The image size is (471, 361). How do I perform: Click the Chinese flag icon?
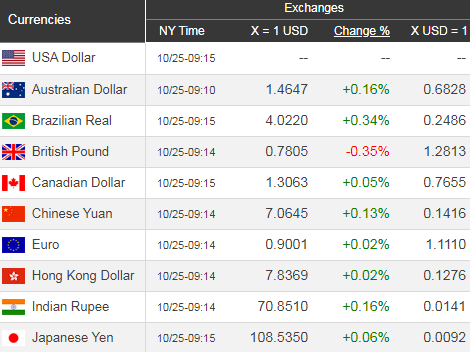(13, 214)
